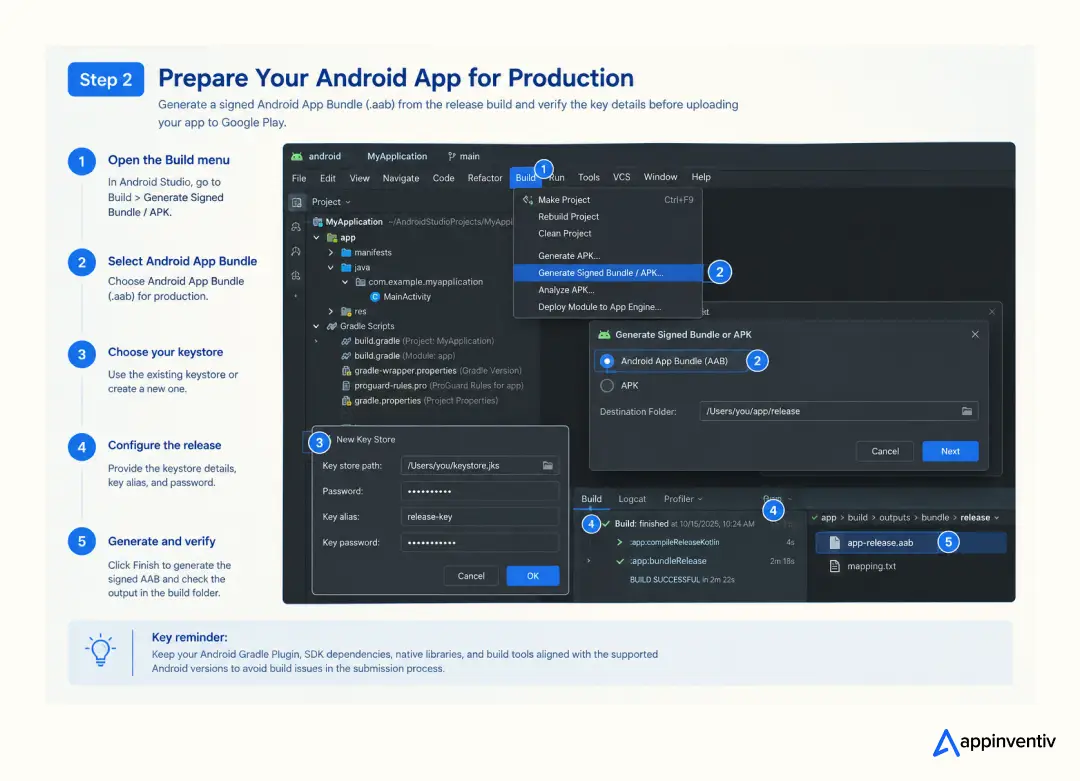1080x781 pixels.
Task: Click the java folder icon
Action: (x=346, y=267)
